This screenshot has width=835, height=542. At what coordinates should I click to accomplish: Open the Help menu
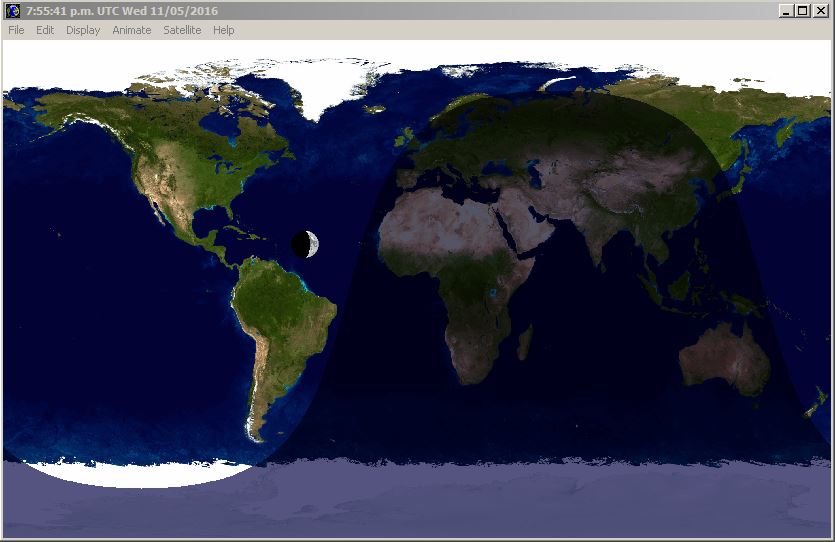tap(224, 30)
